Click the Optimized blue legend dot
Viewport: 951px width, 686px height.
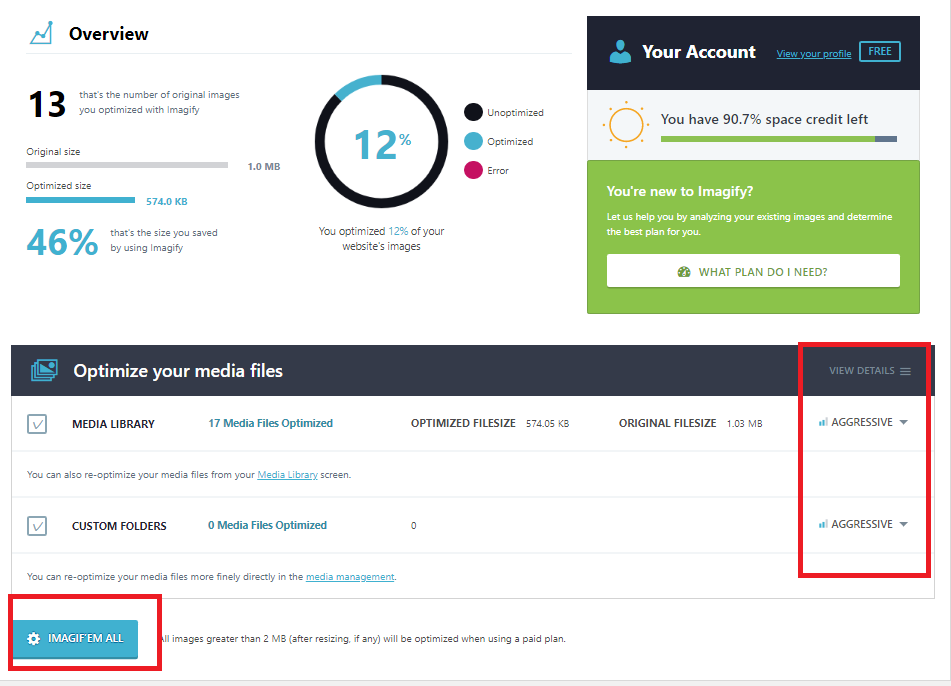[473, 141]
